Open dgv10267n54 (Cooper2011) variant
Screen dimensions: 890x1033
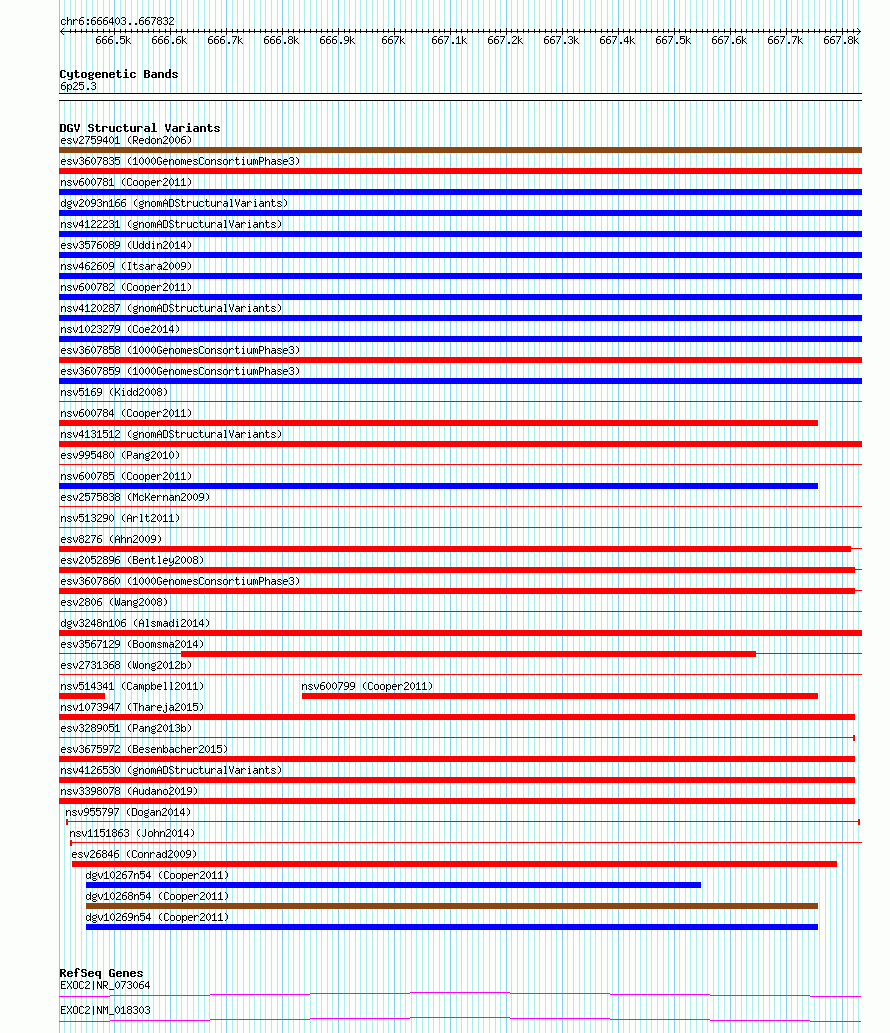[157, 876]
